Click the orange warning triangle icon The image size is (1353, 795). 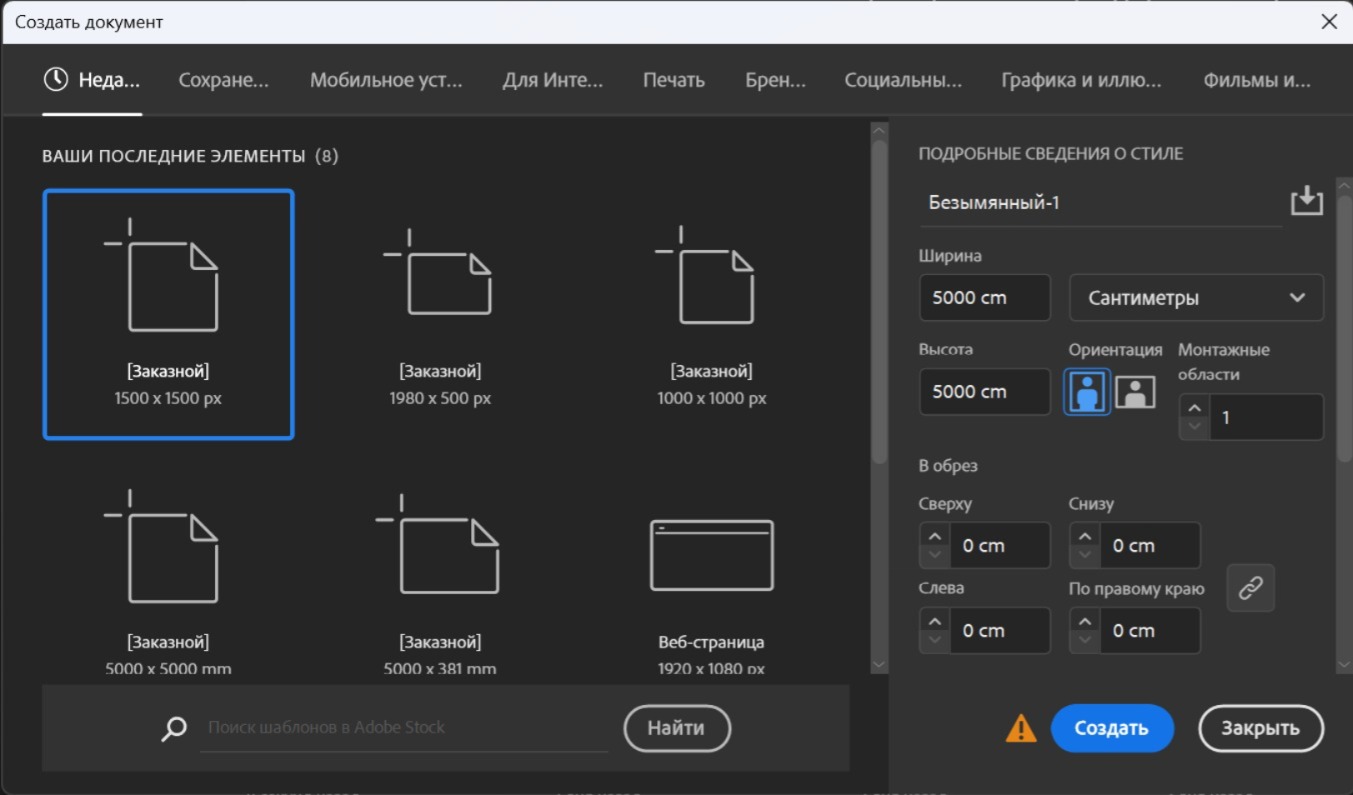(1021, 728)
